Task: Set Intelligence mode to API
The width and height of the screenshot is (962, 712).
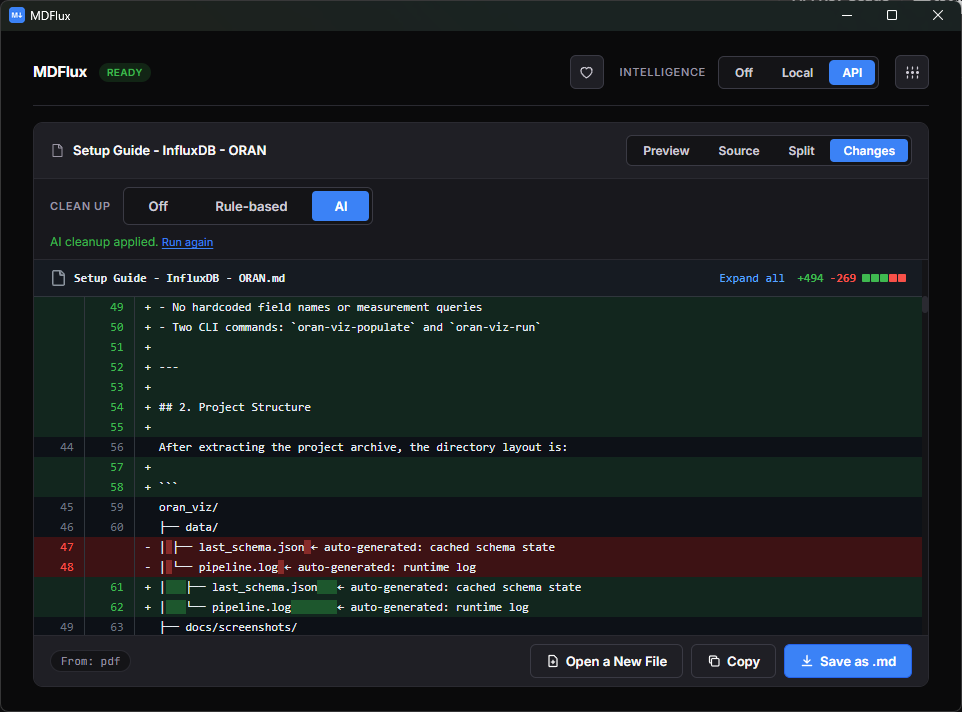Action: (852, 72)
